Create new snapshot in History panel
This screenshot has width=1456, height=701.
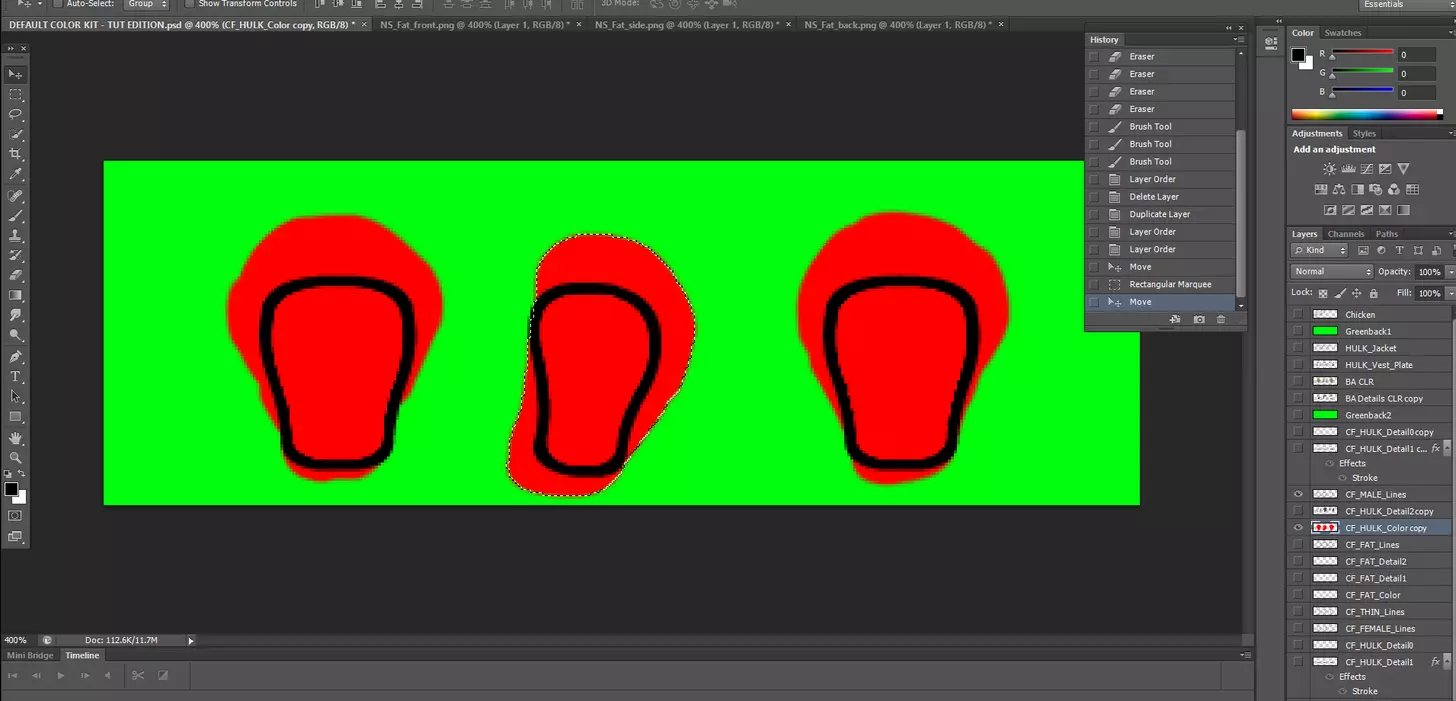pyautogui.click(x=1199, y=319)
